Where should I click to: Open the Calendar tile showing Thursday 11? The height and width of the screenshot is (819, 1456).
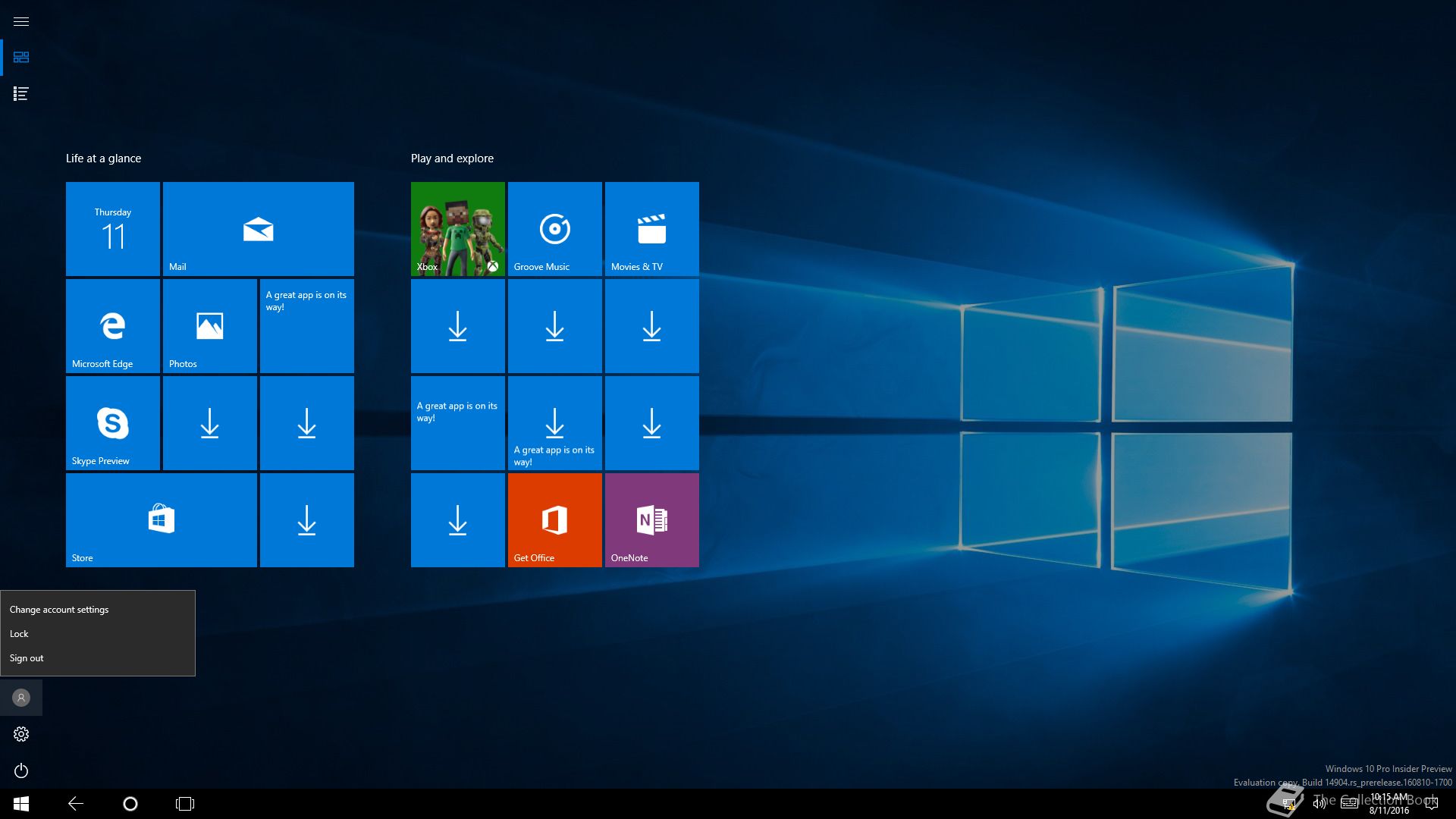point(113,229)
